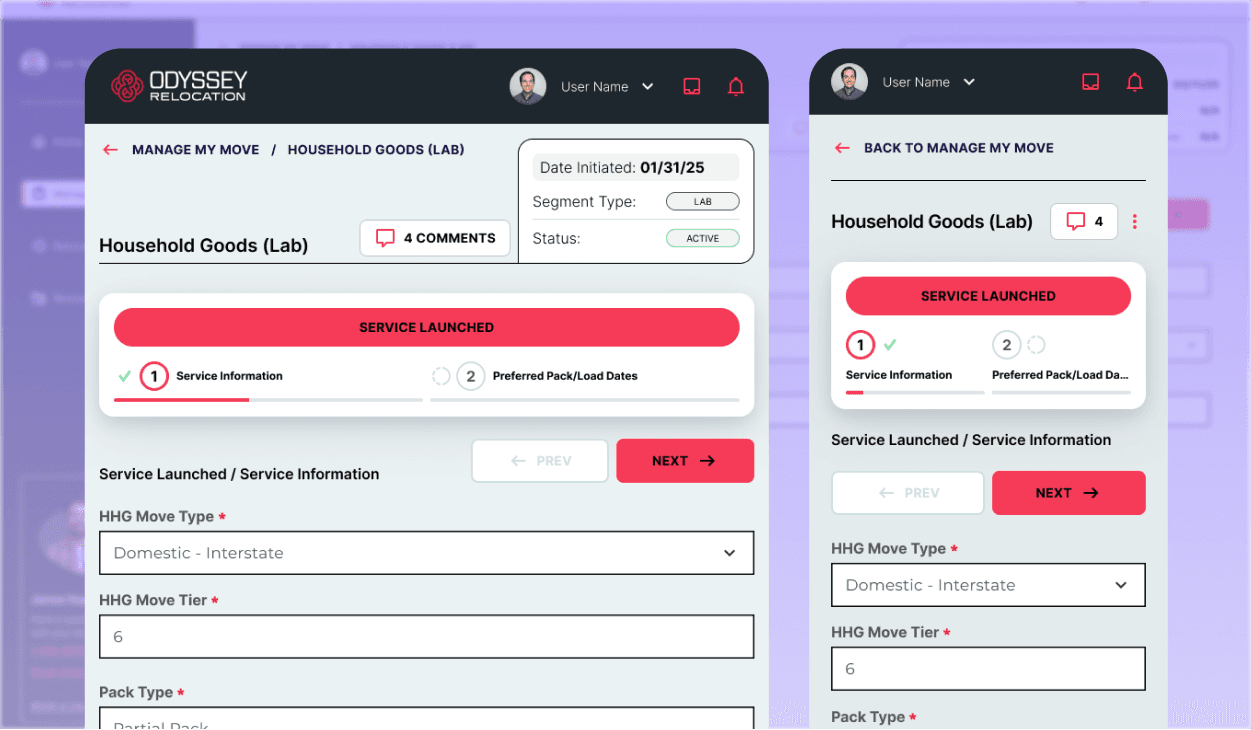The width and height of the screenshot is (1251, 730).
Task: Click the green checkmark beside step 1 in mobile view
Action: (890, 345)
